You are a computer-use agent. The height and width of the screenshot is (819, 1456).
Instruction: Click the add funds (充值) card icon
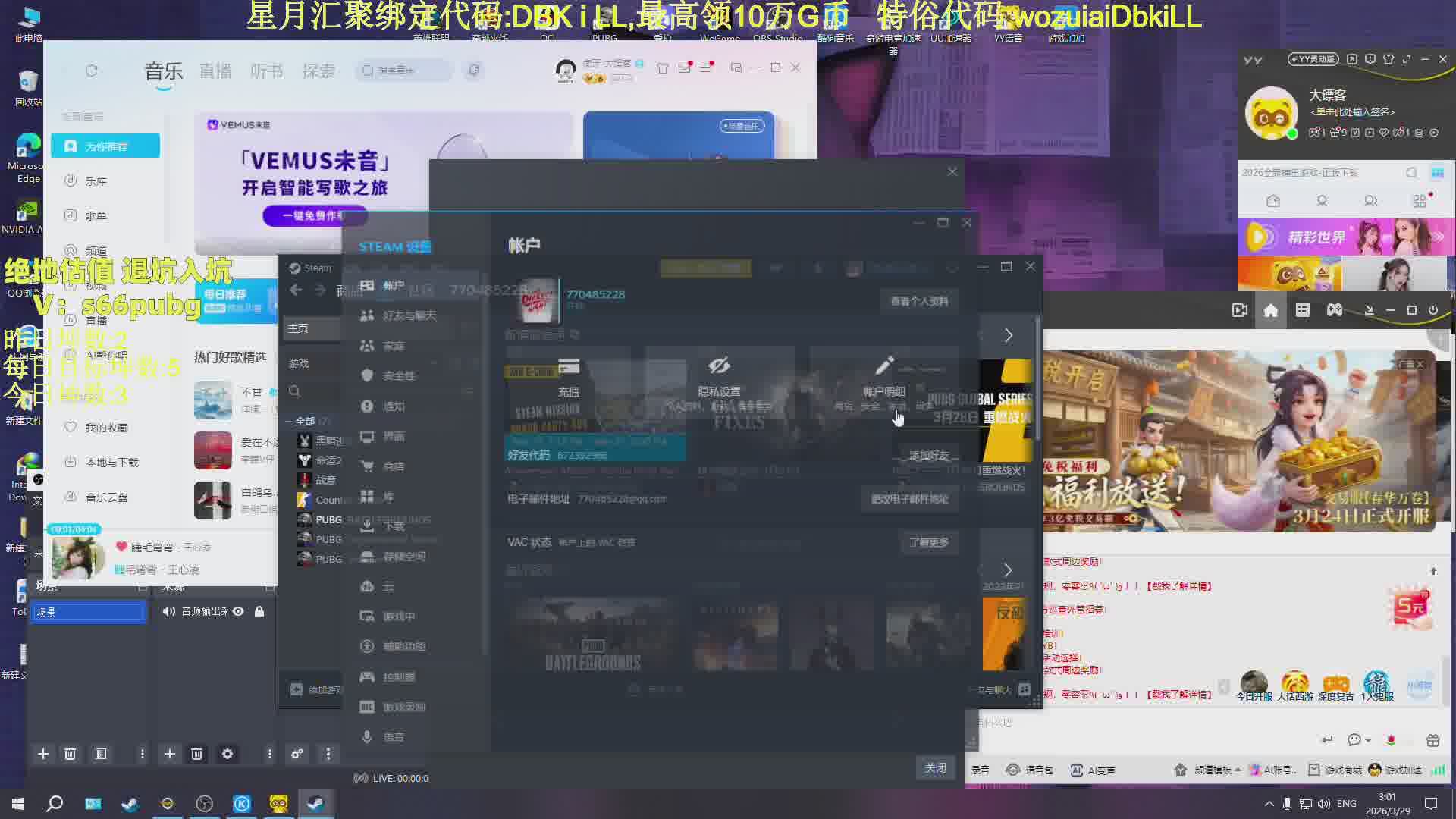pyautogui.click(x=569, y=366)
